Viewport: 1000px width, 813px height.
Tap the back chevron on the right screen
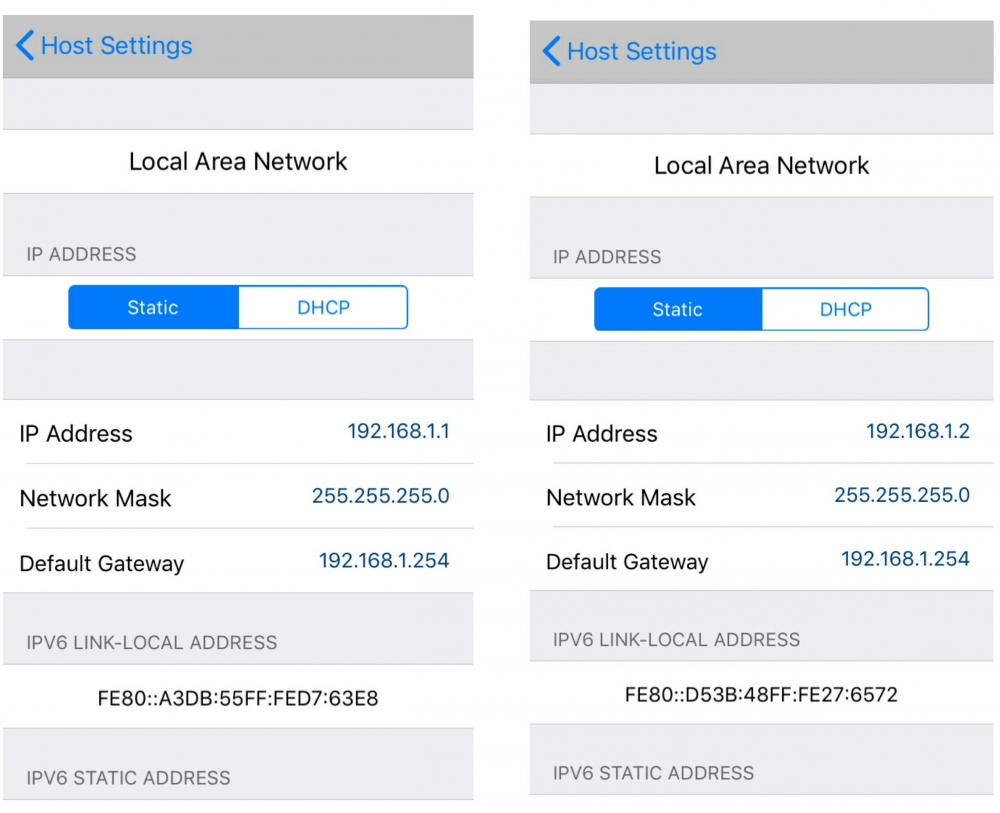point(551,52)
